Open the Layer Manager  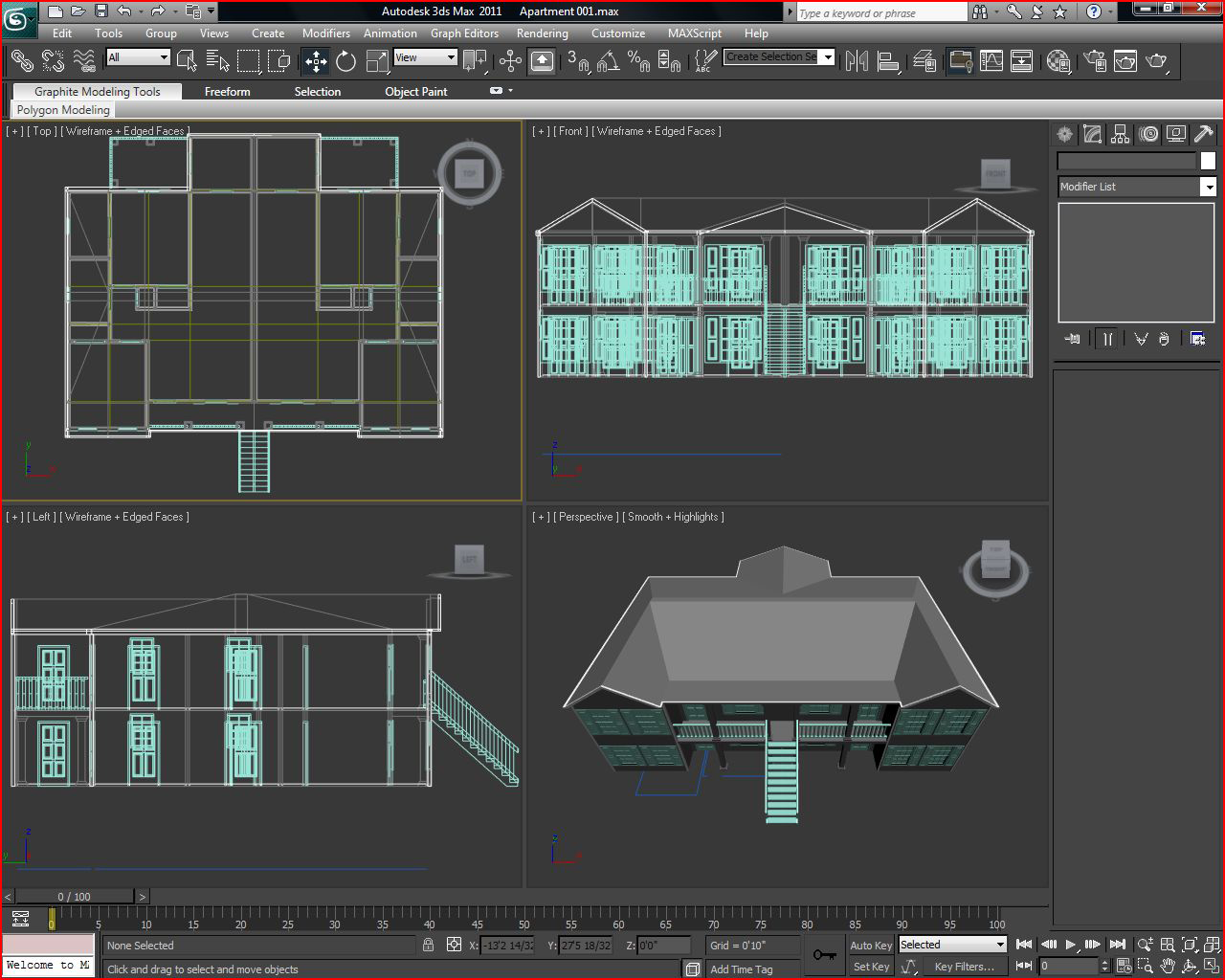coord(926,60)
